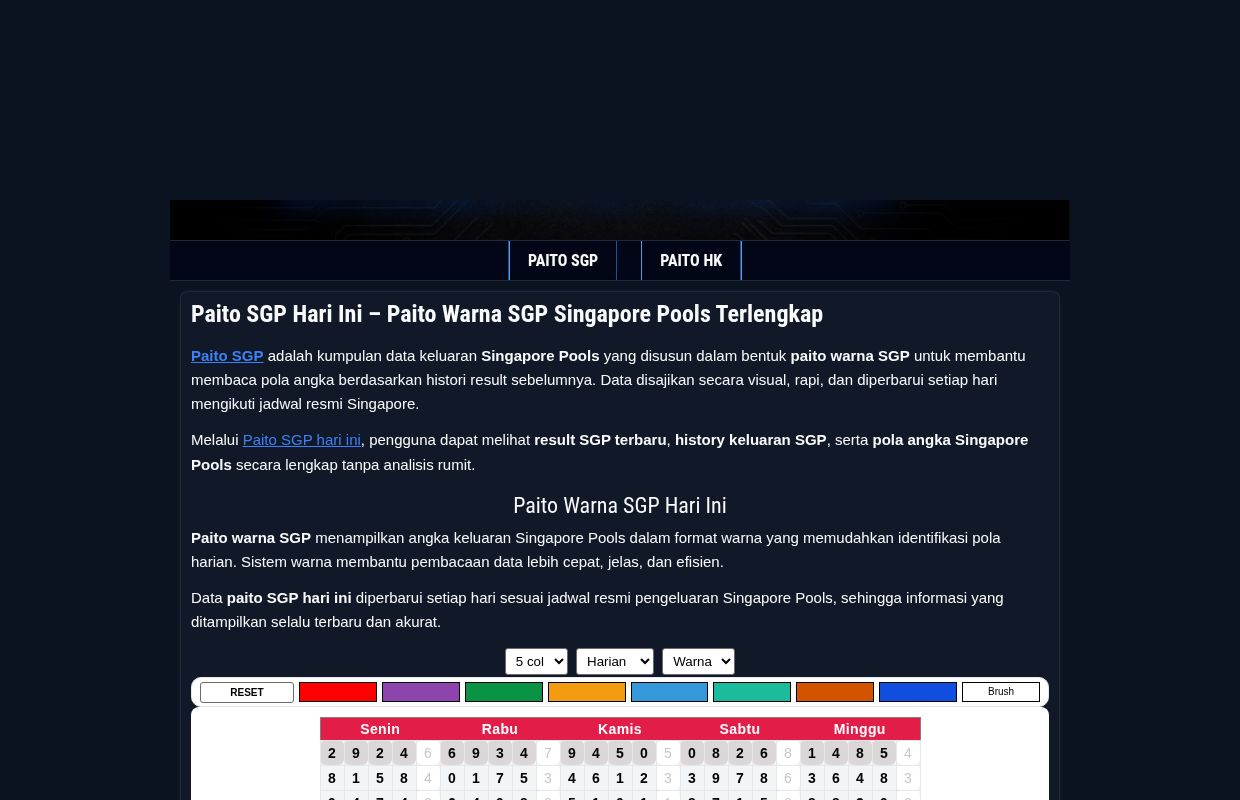
Task: Select the teal color swatch
Action: click(x=752, y=692)
